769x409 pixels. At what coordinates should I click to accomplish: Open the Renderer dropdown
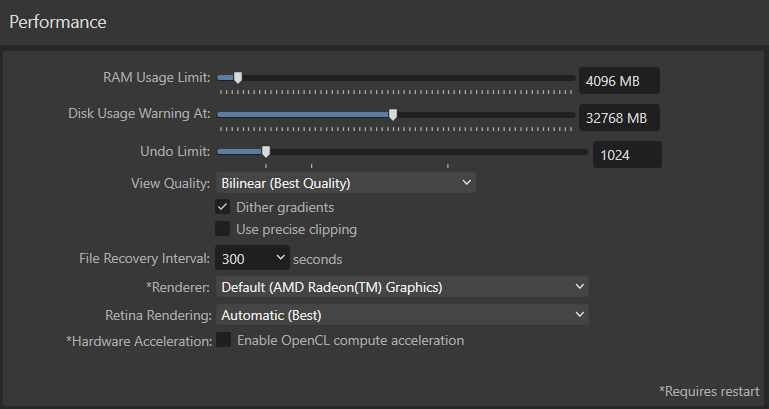tap(402, 287)
